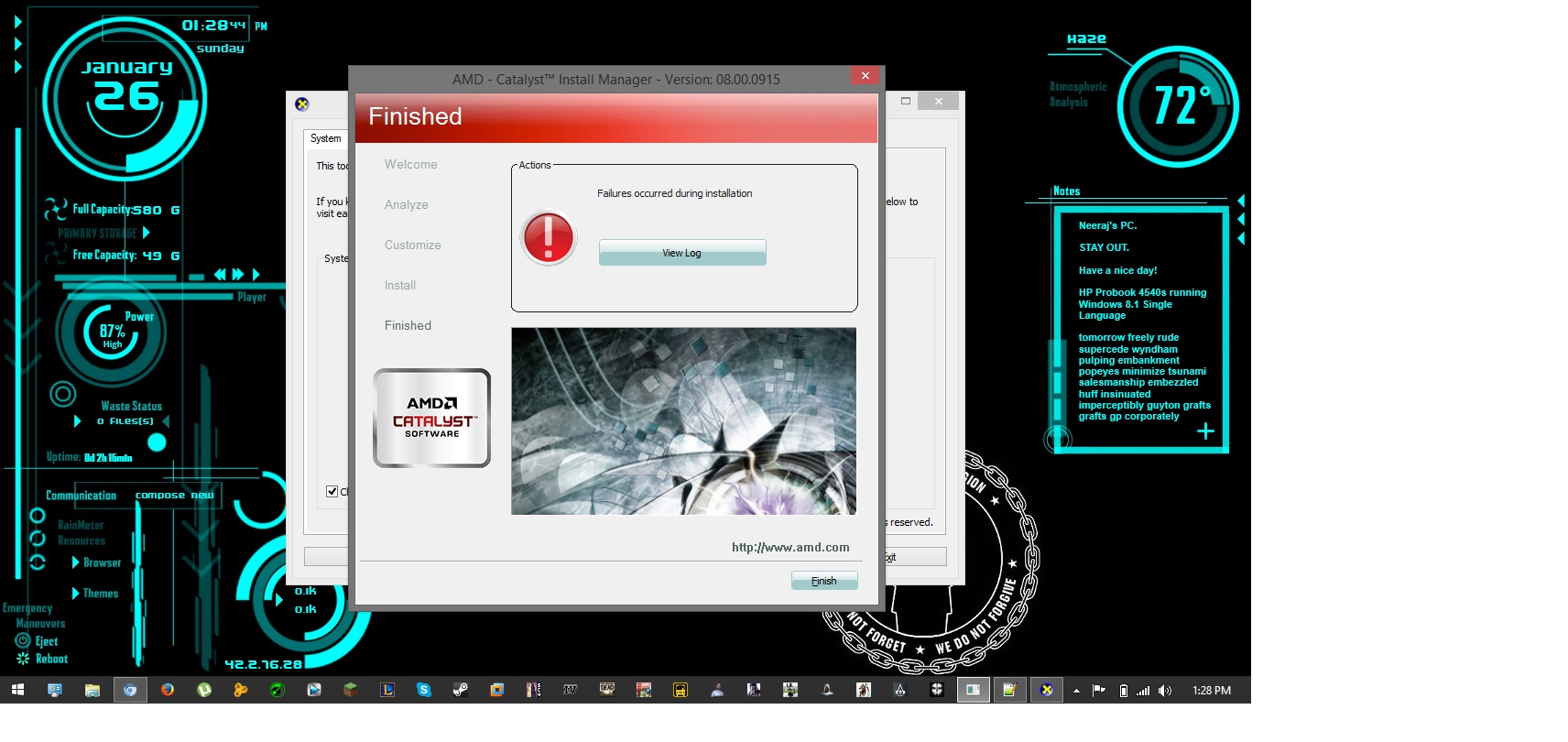Click the Analyze step in the installer sidebar
The image size is (1568, 742).
click(x=406, y=205)
